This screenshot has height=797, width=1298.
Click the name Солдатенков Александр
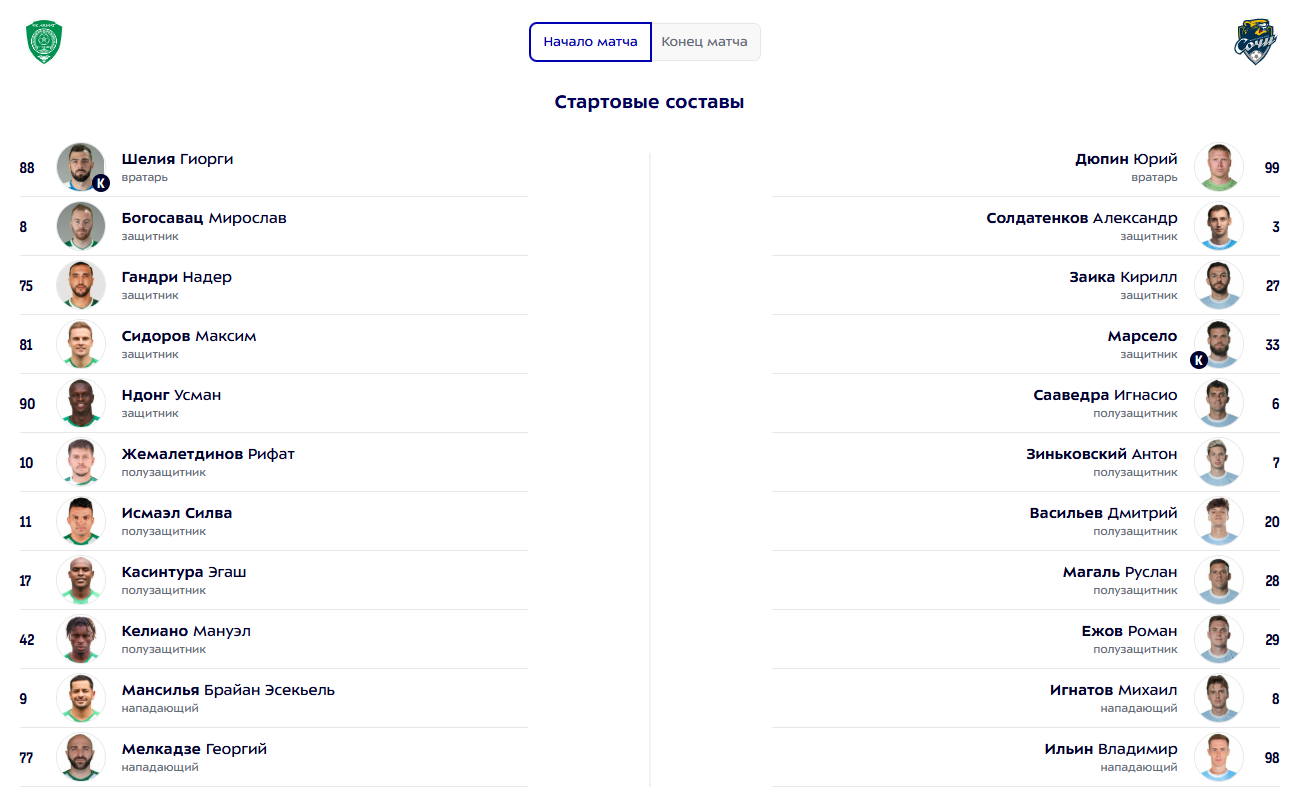[1081, 218]
